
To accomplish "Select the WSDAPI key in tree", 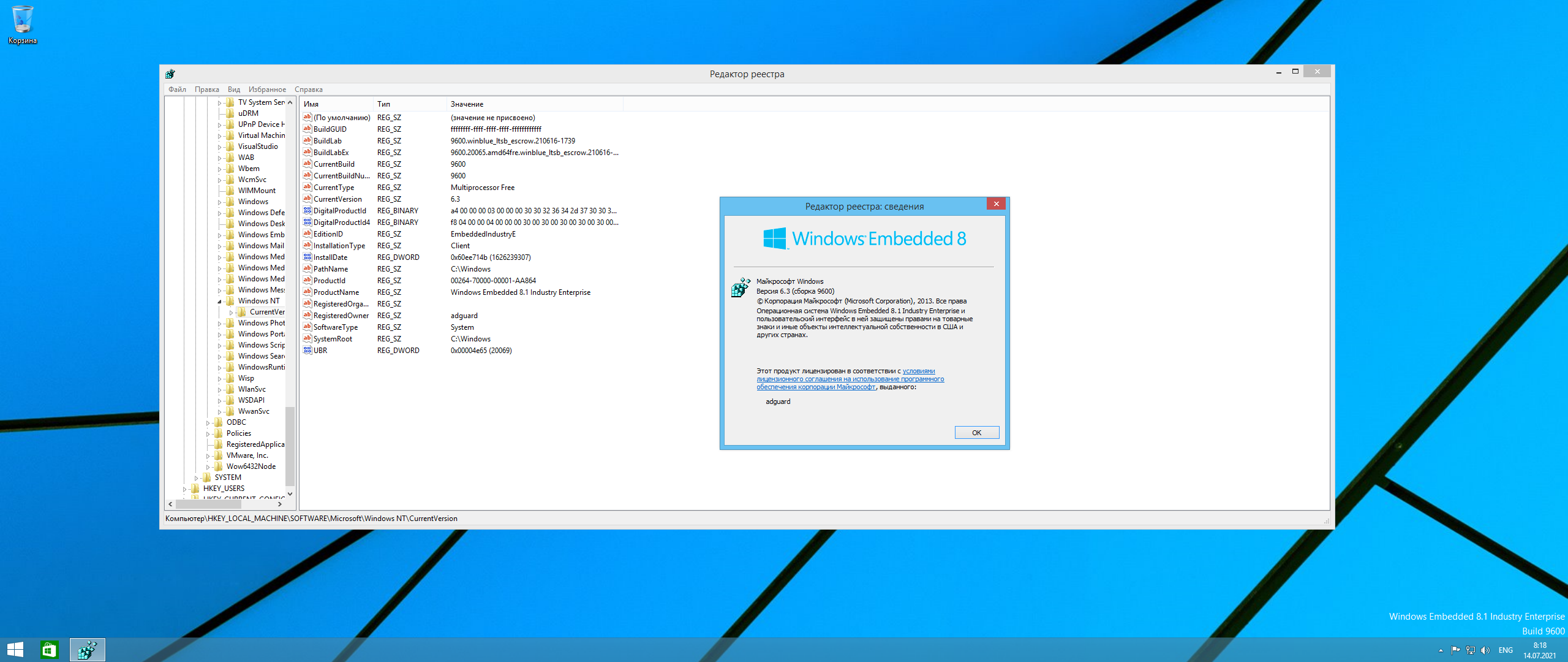I will (251, 400).
